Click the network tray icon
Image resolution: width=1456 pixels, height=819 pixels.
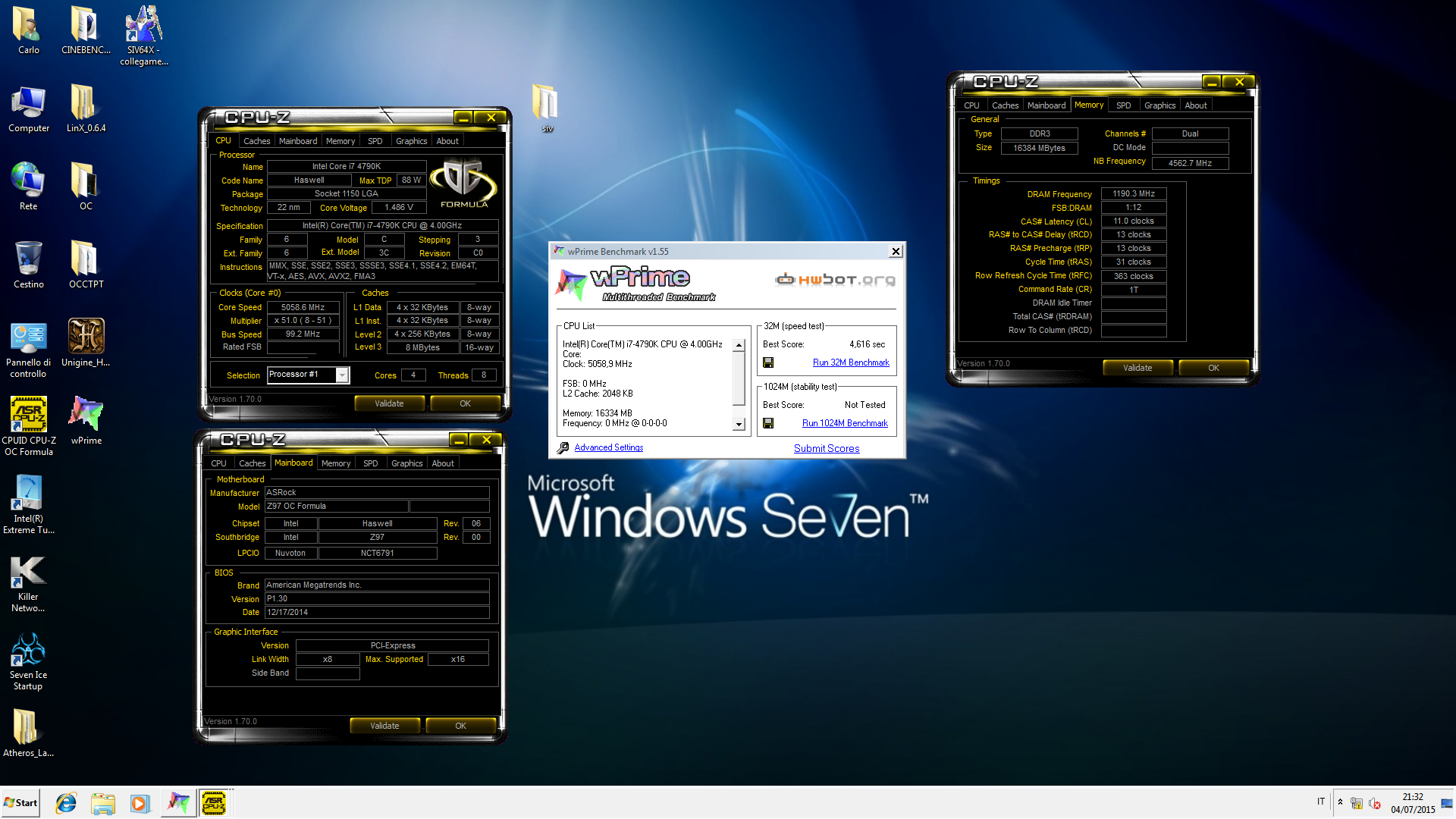click(1357, 803)
